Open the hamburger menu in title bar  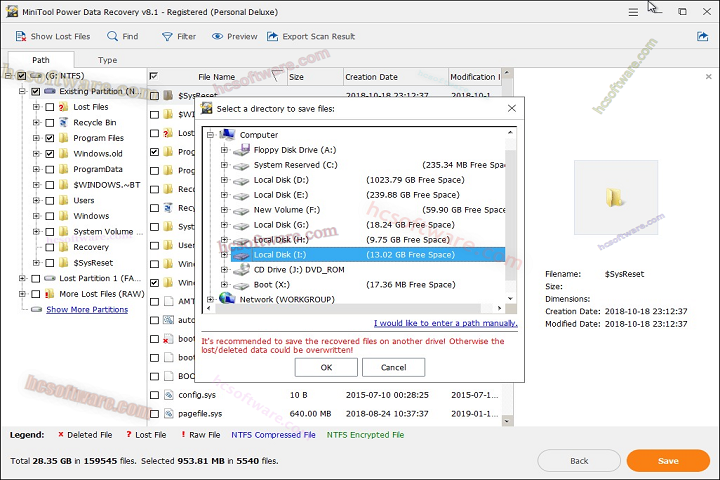pyautogui.click(x=633, y=12)
